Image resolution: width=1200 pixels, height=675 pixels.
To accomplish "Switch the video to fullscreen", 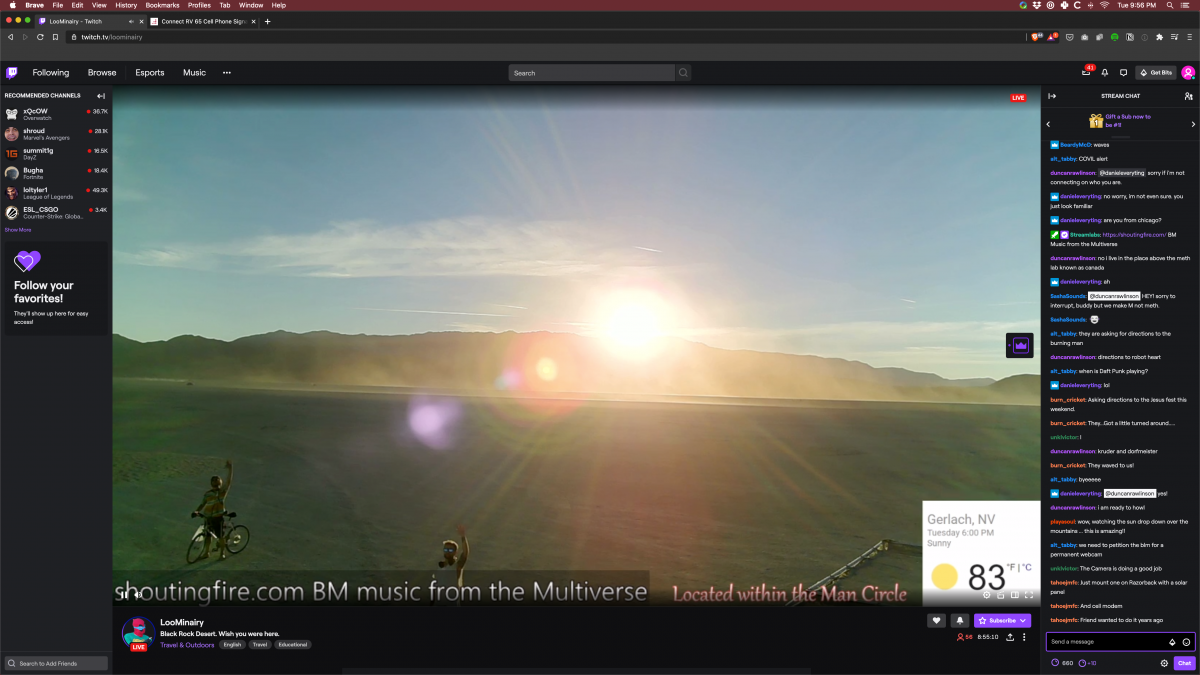I will click(x=1029, y=595).
